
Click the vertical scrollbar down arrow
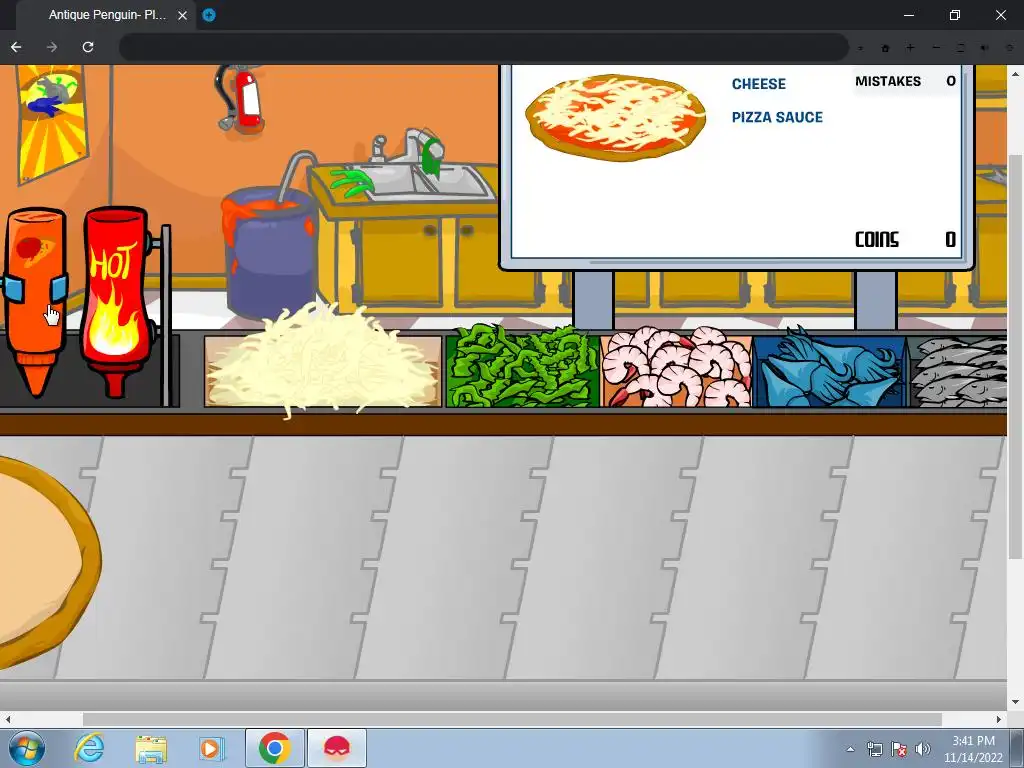[1016, 703]
